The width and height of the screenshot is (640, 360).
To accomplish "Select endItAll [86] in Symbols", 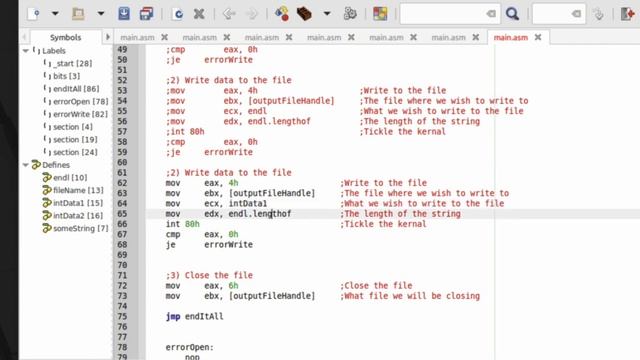I will [76, 89].
